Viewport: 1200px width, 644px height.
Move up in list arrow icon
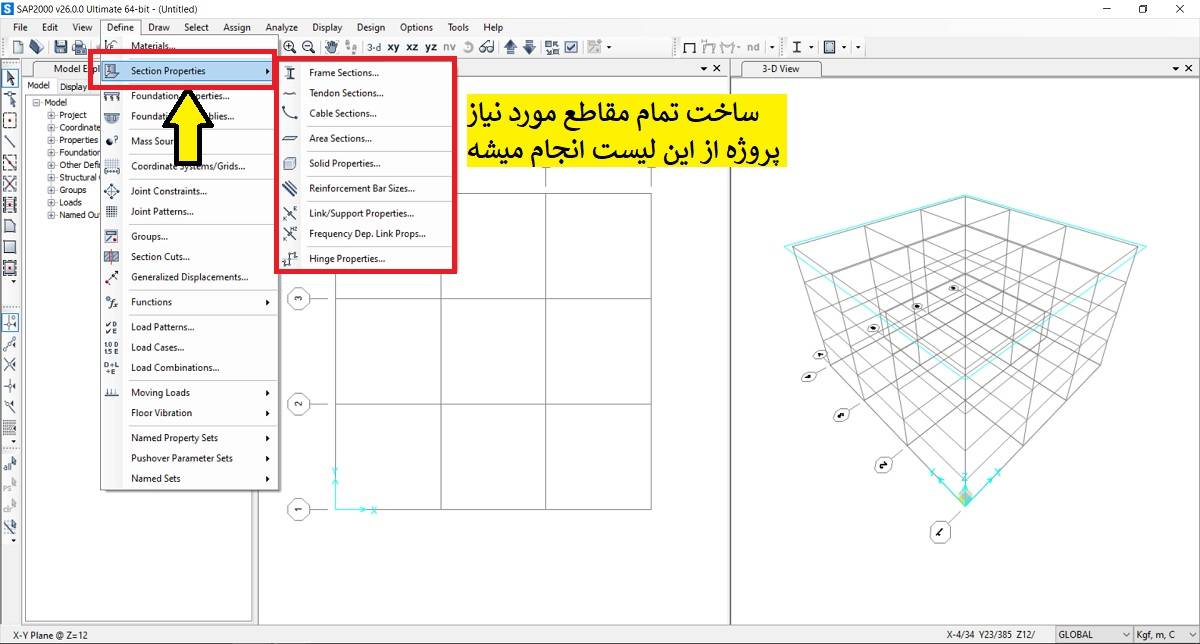(x=510, y=47)
